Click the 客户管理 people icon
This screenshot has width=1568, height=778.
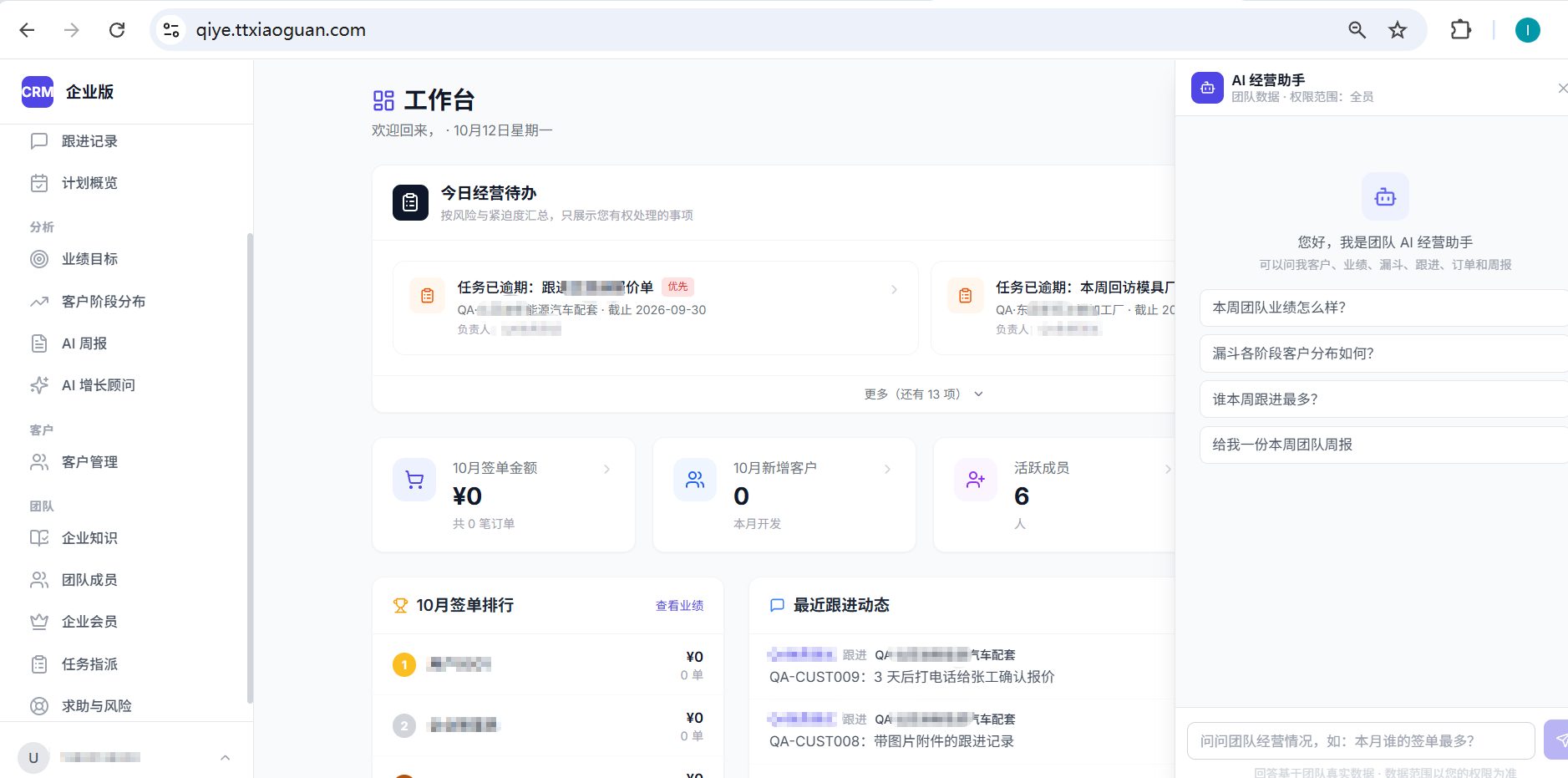tap(39, 462)
